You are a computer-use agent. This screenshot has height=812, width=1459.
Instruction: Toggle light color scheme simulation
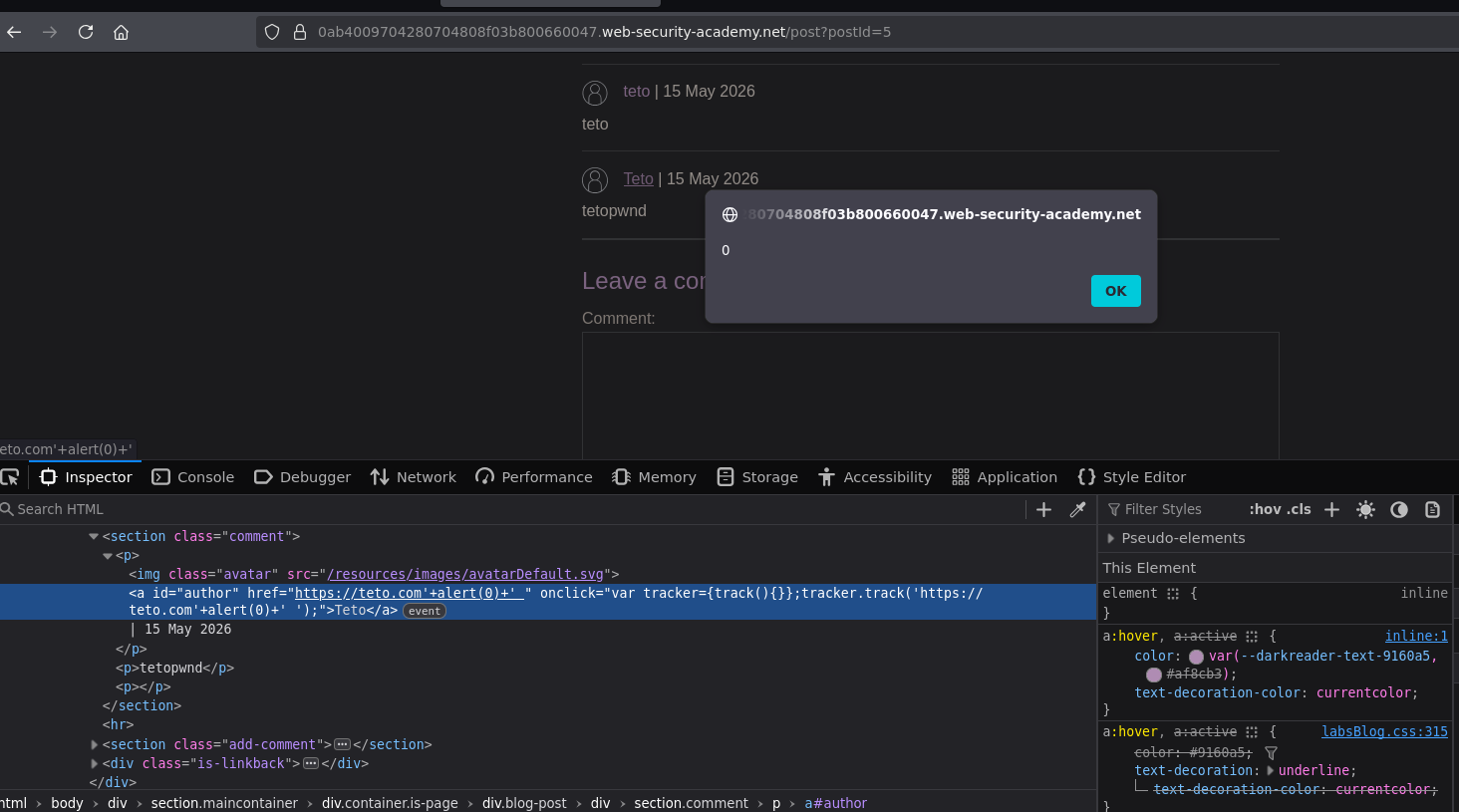1365,509
